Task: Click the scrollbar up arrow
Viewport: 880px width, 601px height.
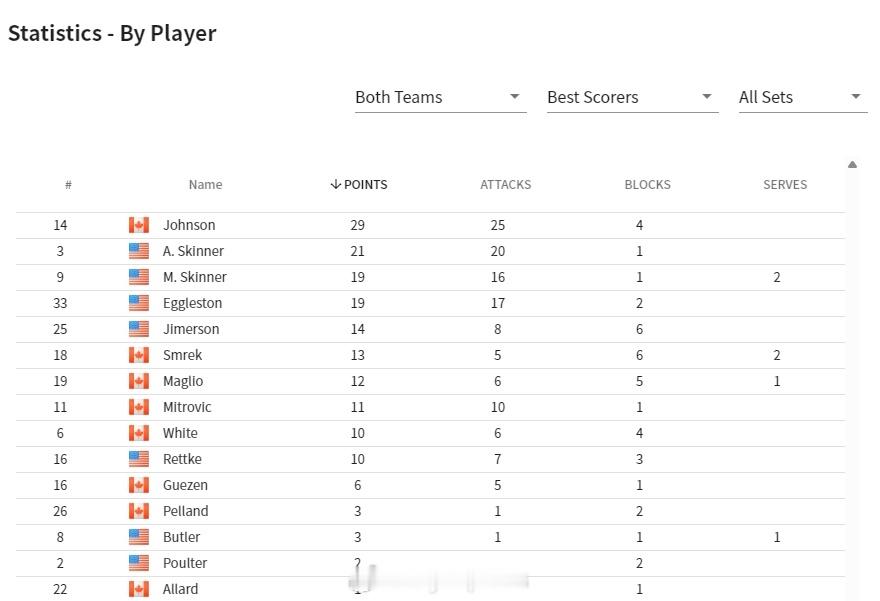Action: [x=852, y=164]
